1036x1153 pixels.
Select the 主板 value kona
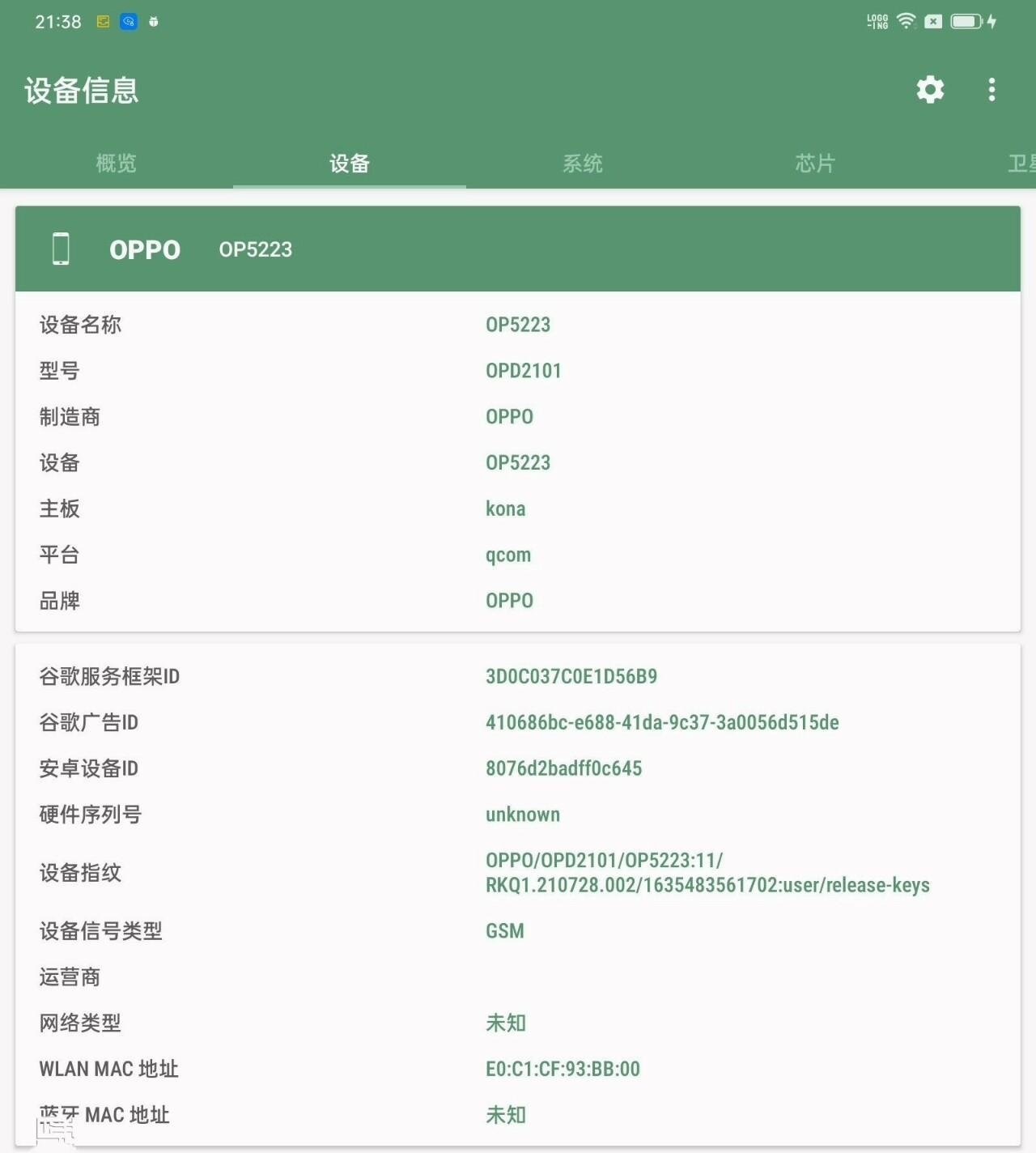tap(506, 508)
